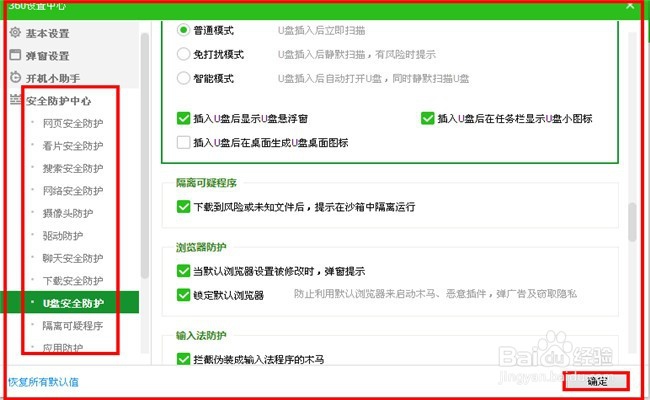Uncheck 插入U盘后显示U盘悬浮窗
This screenshot has height=400, width=650.
183,119
